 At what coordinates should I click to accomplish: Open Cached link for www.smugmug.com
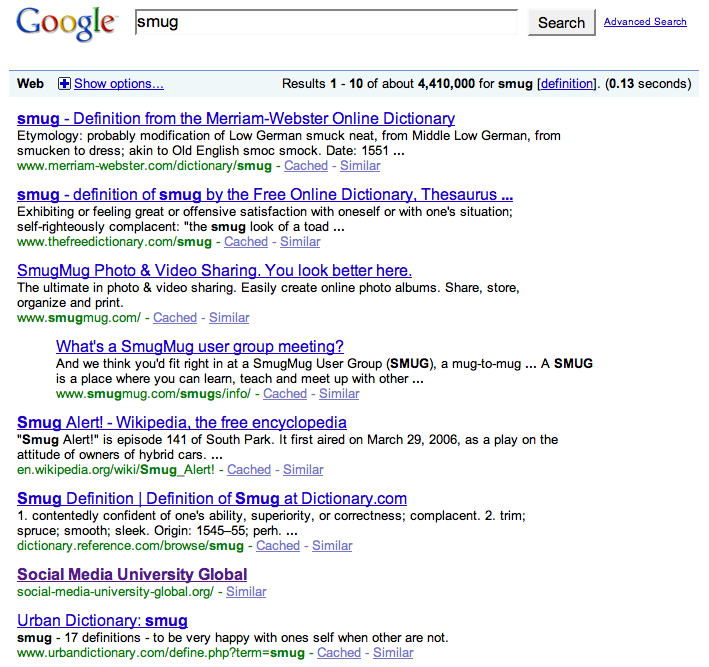(x=175, y=318)
